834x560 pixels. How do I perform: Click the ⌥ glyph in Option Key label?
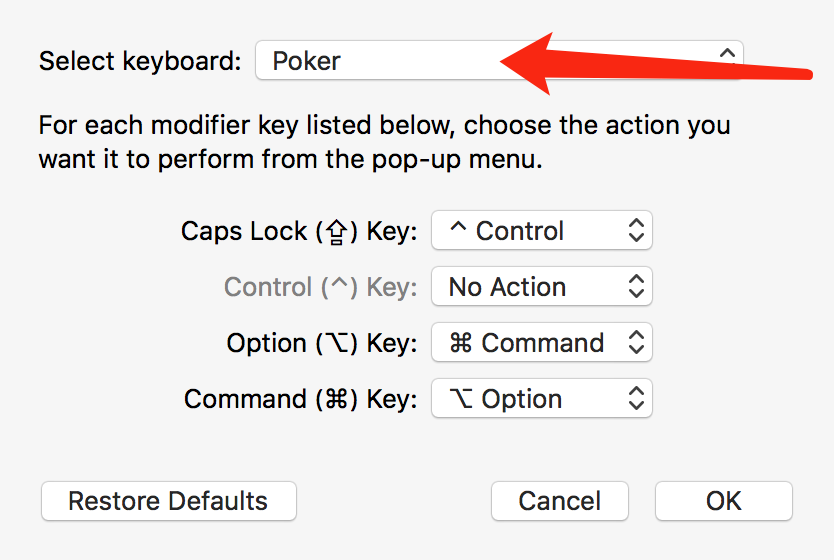point(333,343)
